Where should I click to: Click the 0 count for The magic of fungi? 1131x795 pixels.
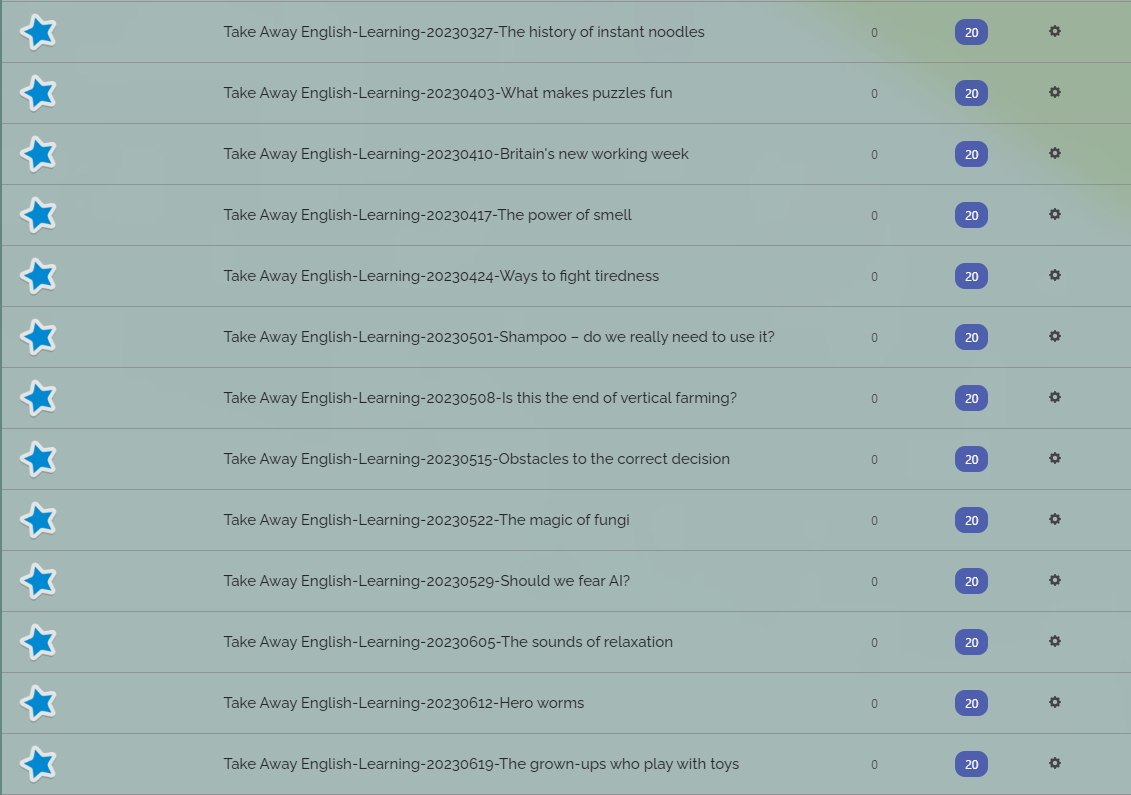pos(874,520)
